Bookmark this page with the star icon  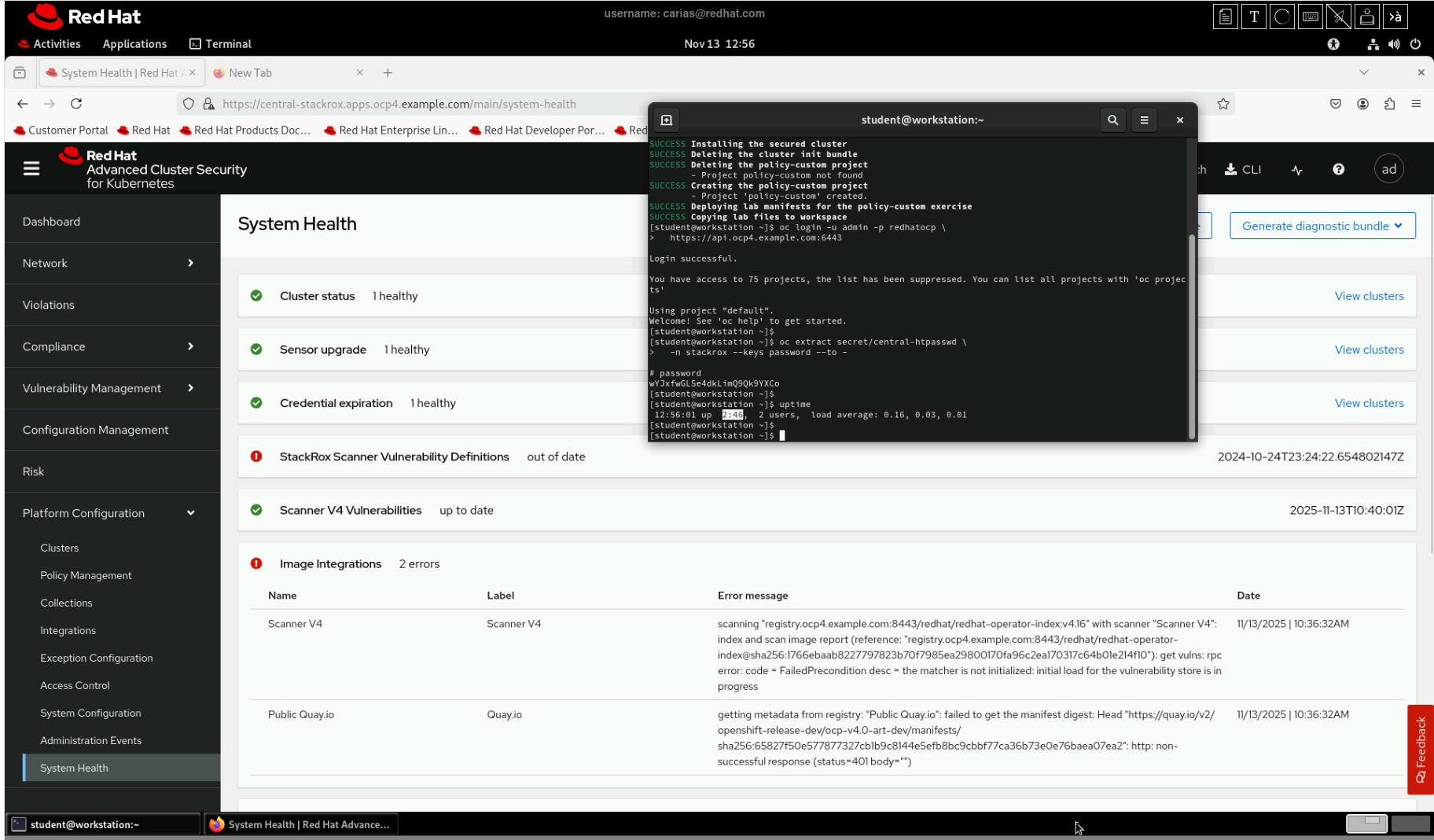pyautogui.click(x=1223, y=104)
